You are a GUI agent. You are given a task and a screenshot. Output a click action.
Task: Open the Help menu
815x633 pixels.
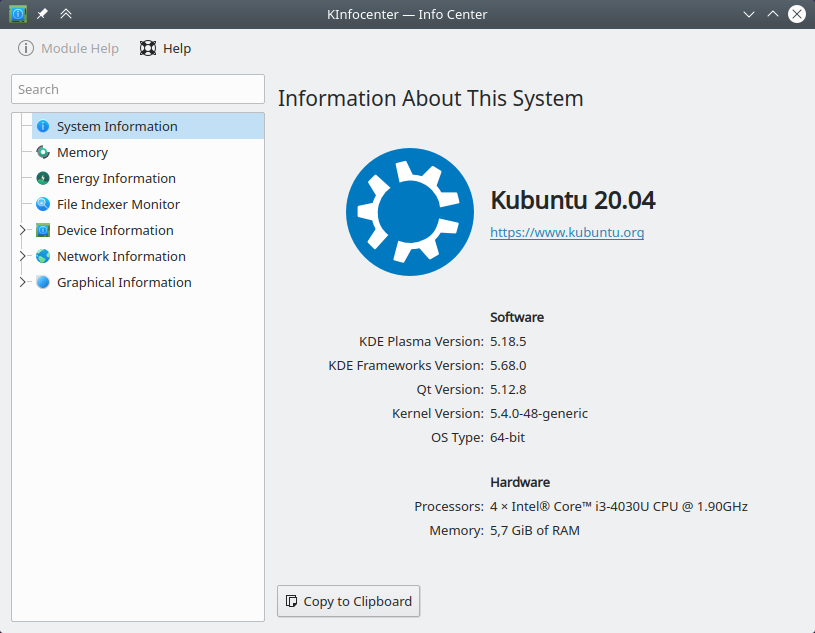click(x=165, y=49)
